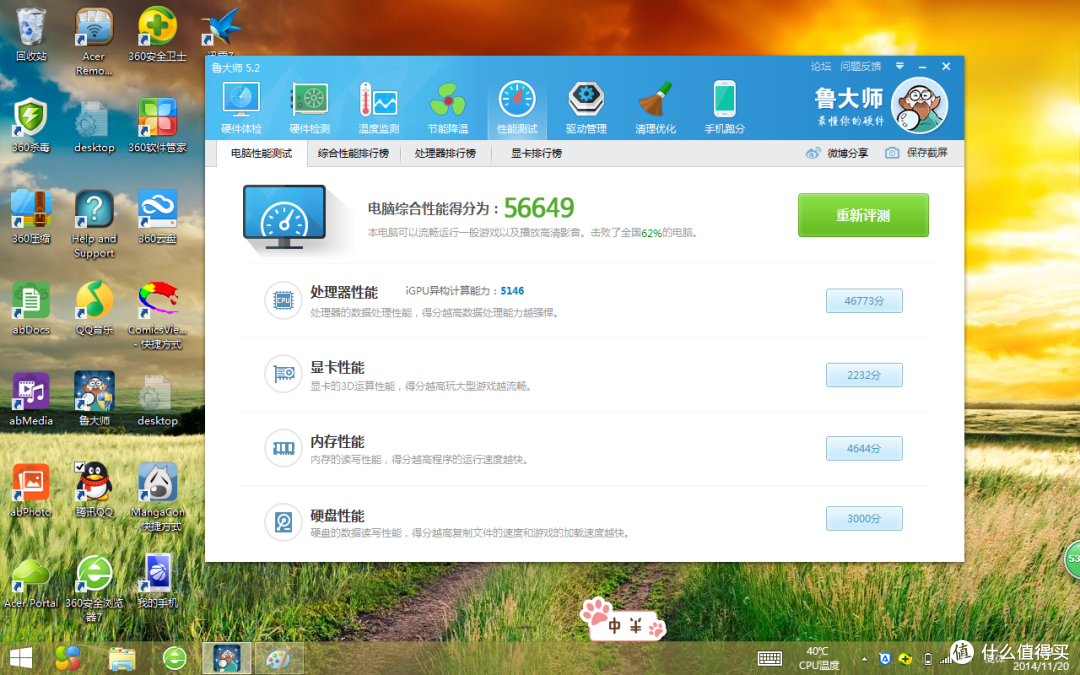This screenshot has width=1080, height=675.
Task: Select the abDocs desktop icon
Action: 31,308
